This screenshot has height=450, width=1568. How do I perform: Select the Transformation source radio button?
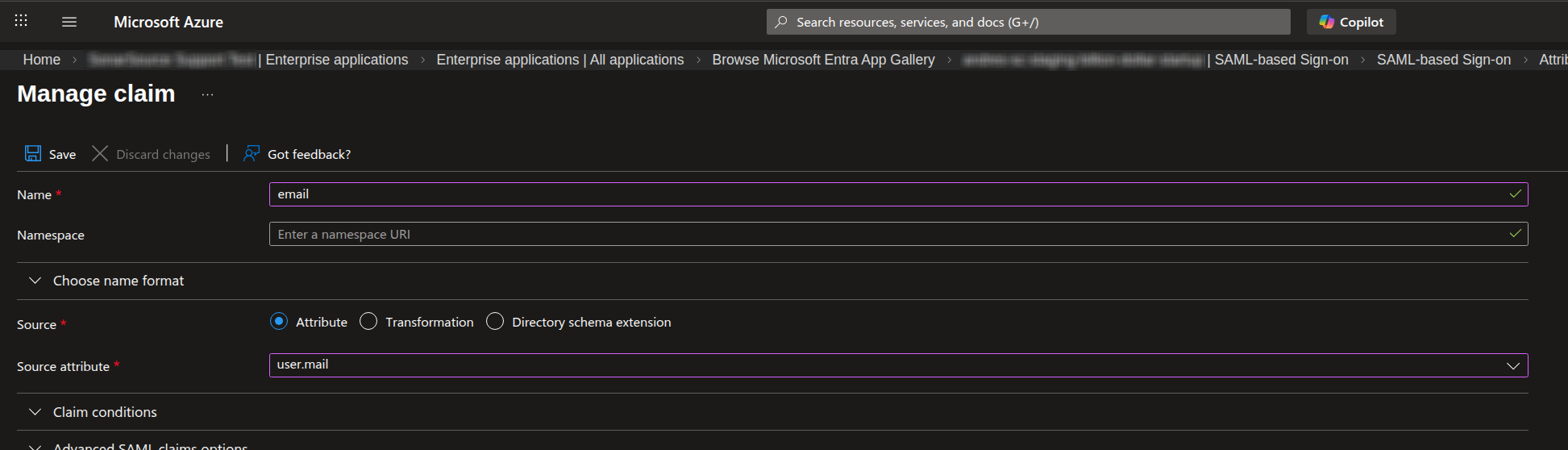(368, 321)
